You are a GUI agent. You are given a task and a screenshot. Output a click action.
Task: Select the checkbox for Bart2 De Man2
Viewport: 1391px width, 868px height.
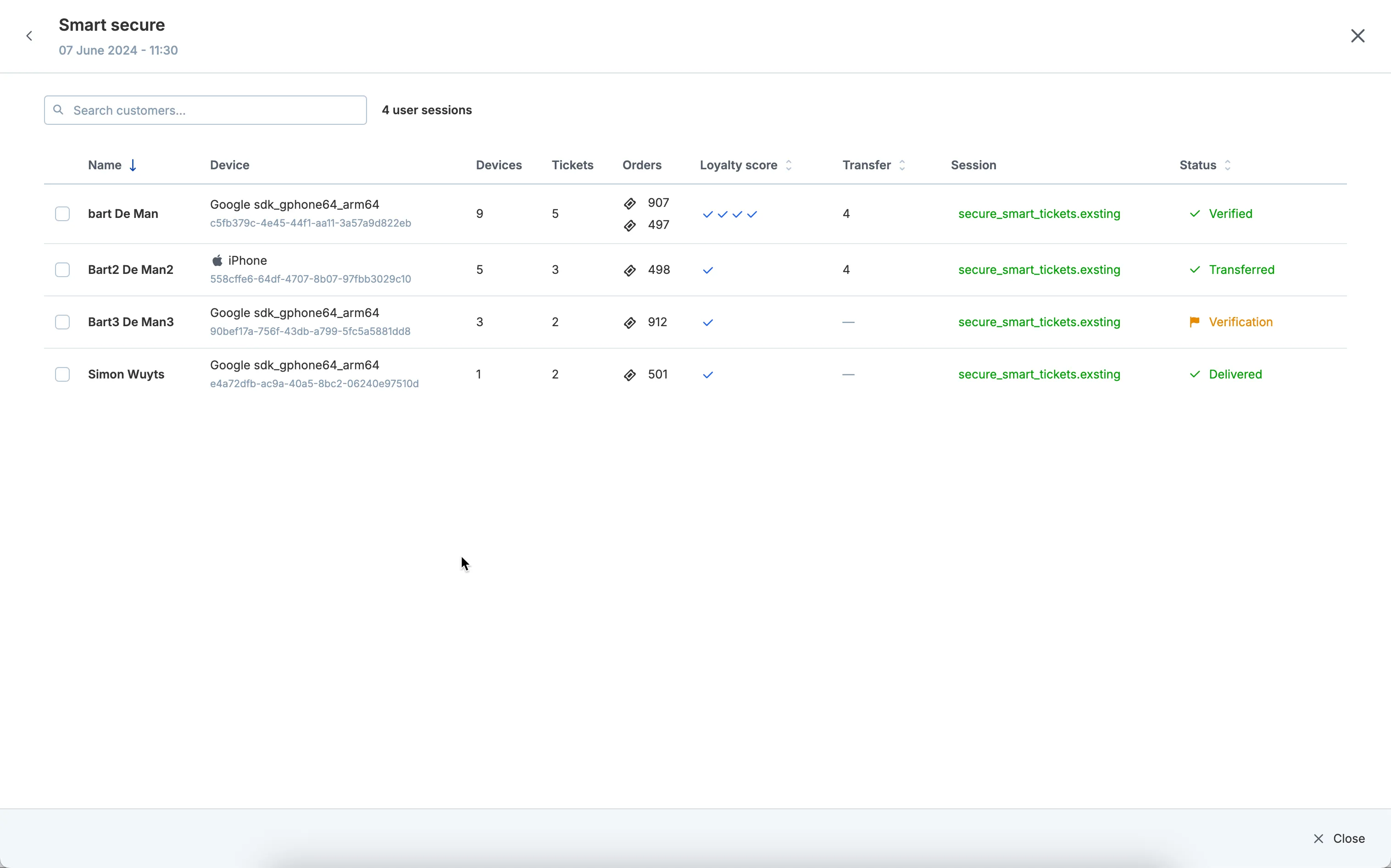click(x=62, y=270)
